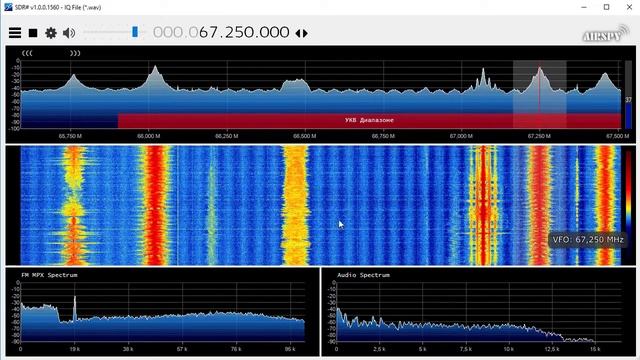Click the left ((( band navigation arrows
The image size is (640, 360).
27,53
